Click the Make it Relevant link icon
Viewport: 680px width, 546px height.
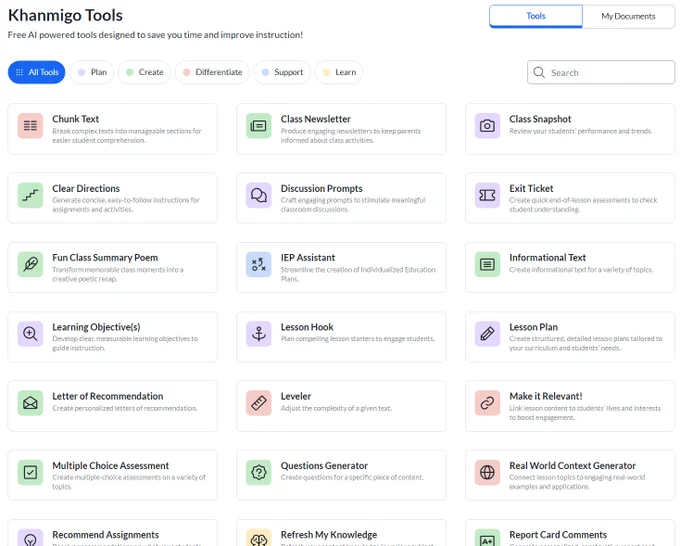(x=487, y=403)
